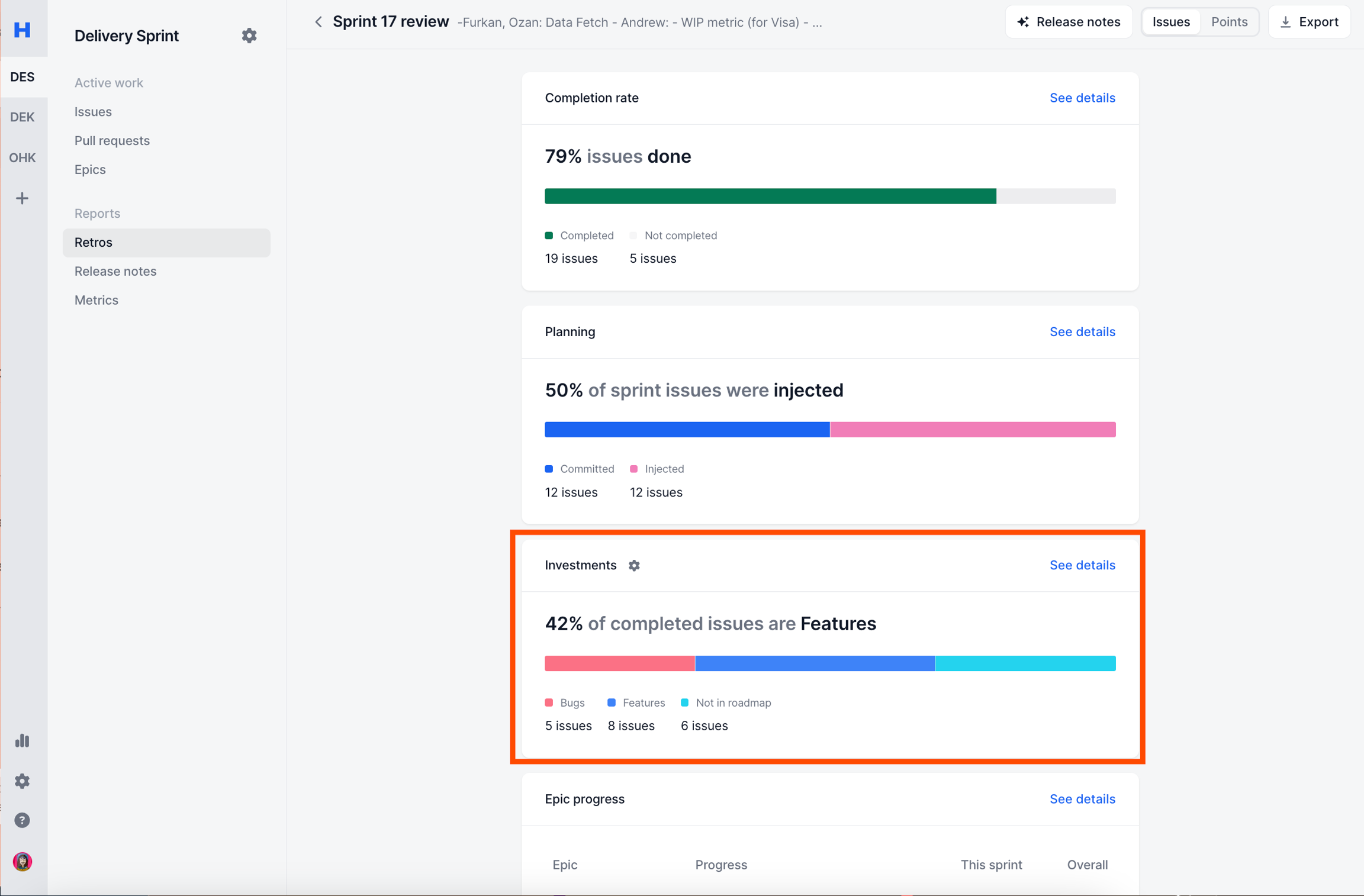Select the OHK workspace
Viewport: 1364px width, 896px height.
22,157
